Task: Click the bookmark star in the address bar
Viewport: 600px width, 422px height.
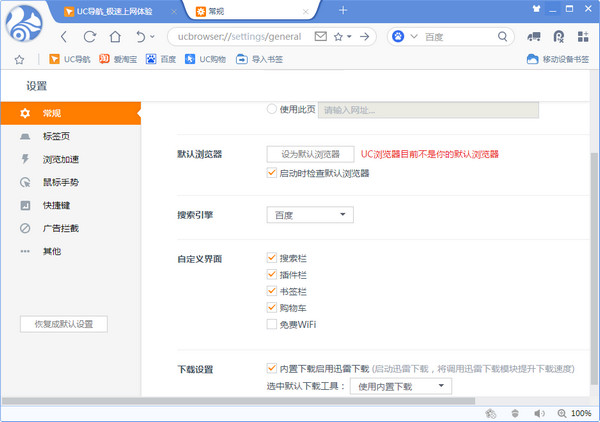Action: click(x=339, y=36)
